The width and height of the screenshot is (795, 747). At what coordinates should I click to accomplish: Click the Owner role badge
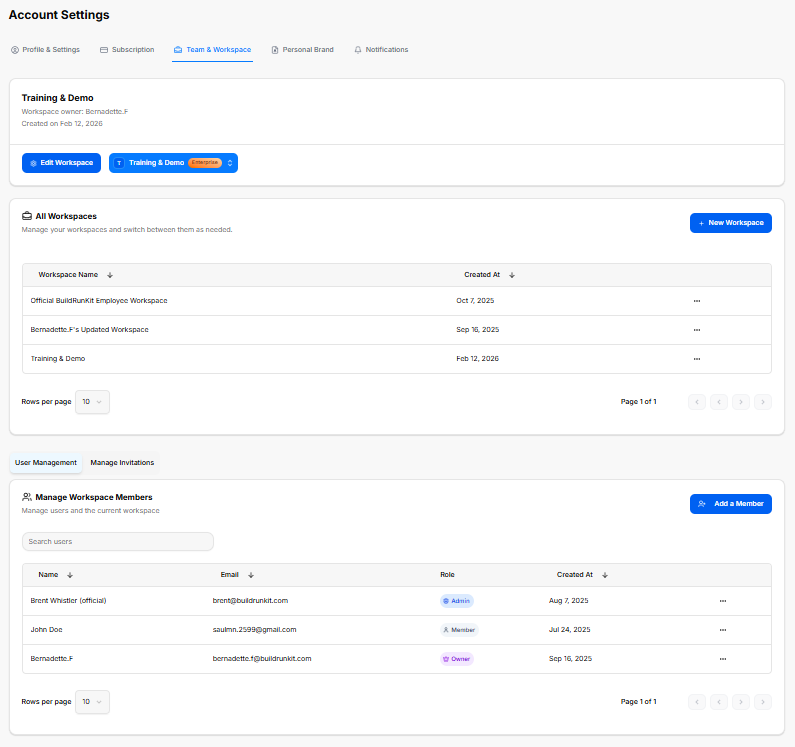point(457,659)
